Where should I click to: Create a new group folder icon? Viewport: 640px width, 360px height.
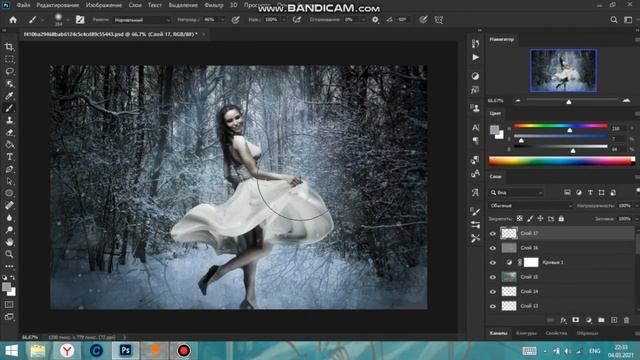(601, 320)
